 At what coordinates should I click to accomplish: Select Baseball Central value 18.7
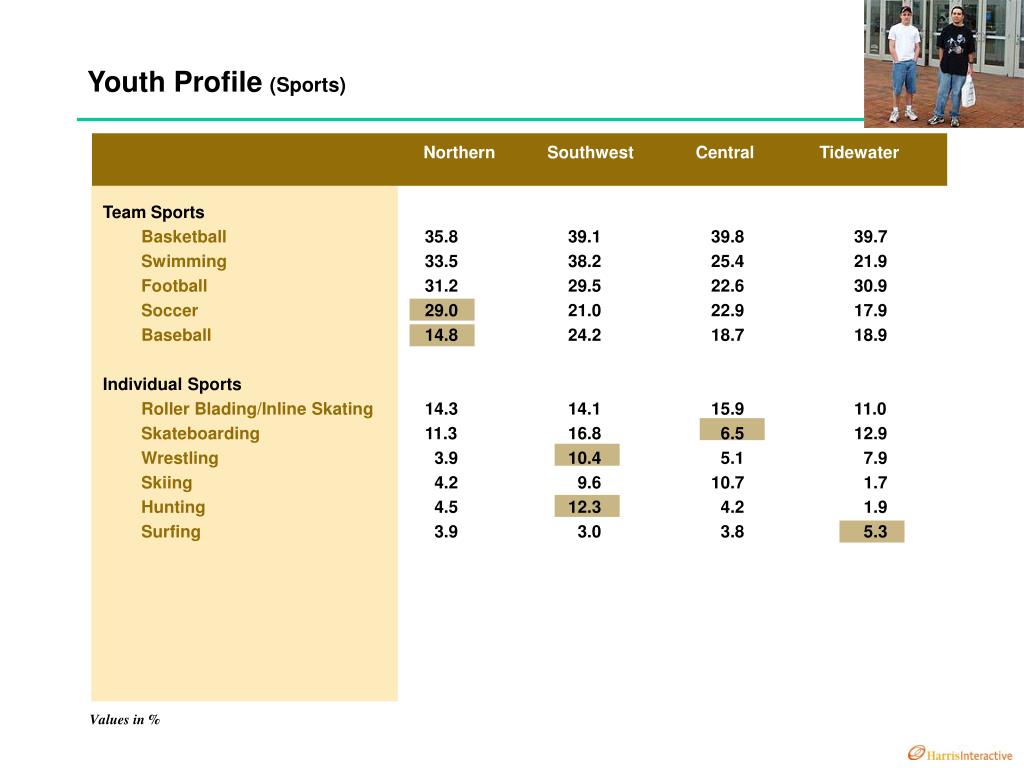[x=728, y=335]
